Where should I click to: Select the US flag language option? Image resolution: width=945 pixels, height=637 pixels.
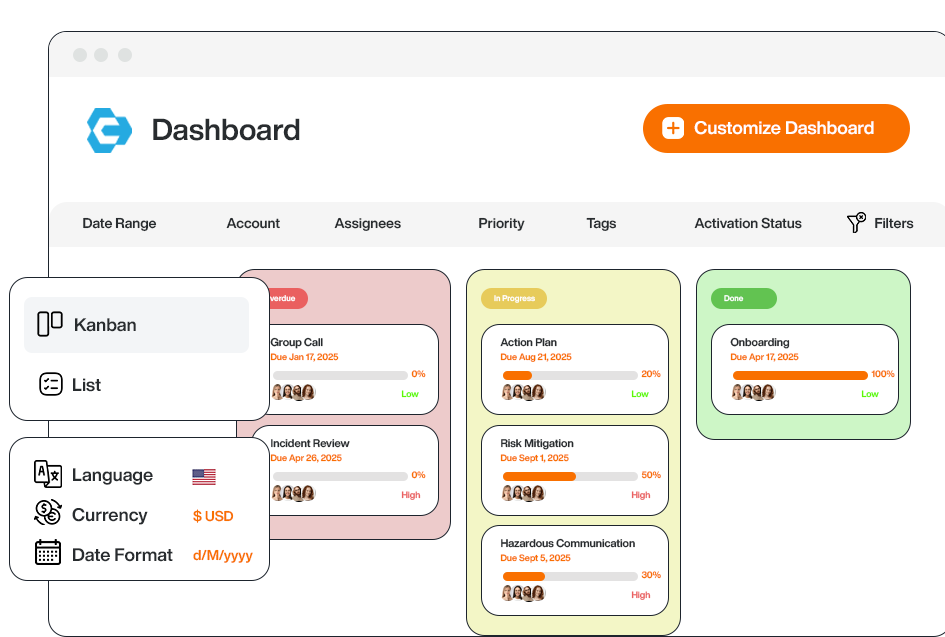pos(204,477)
